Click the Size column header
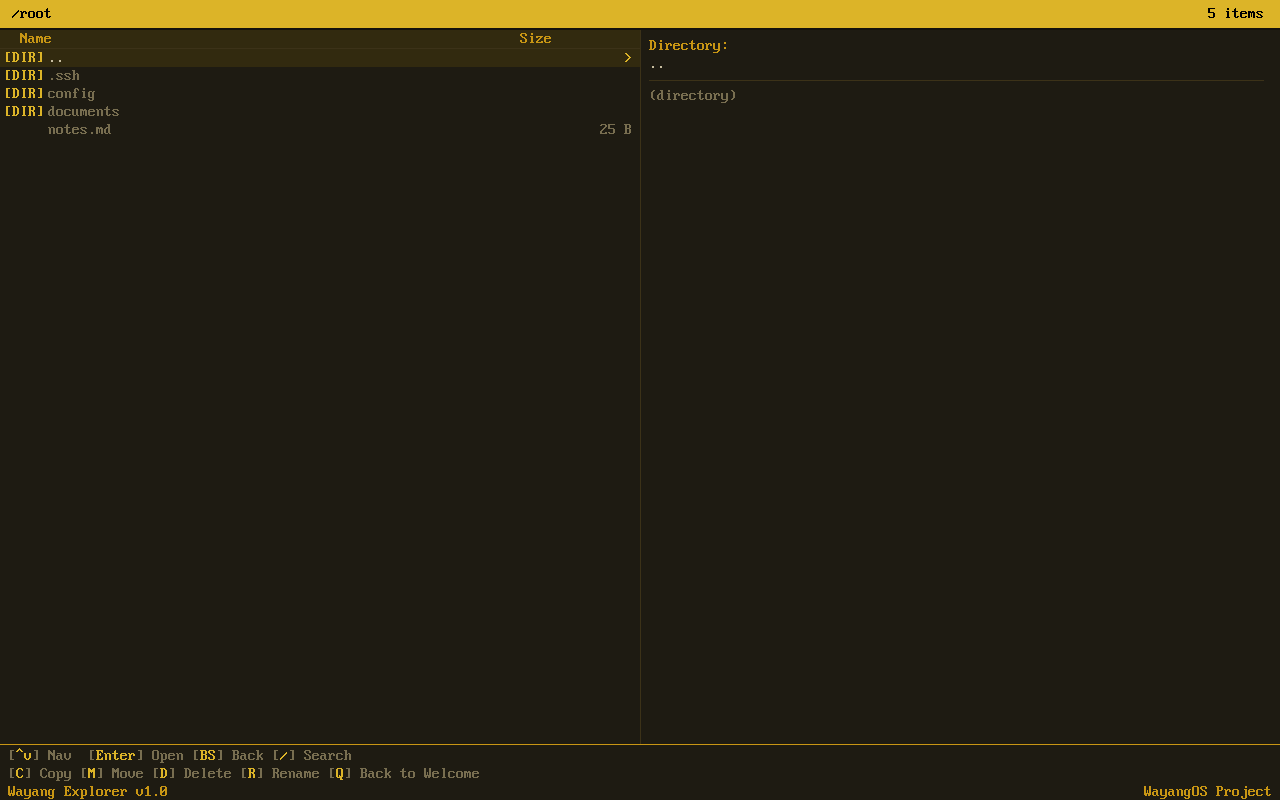 pyautogui.click(x=535, y=38)
